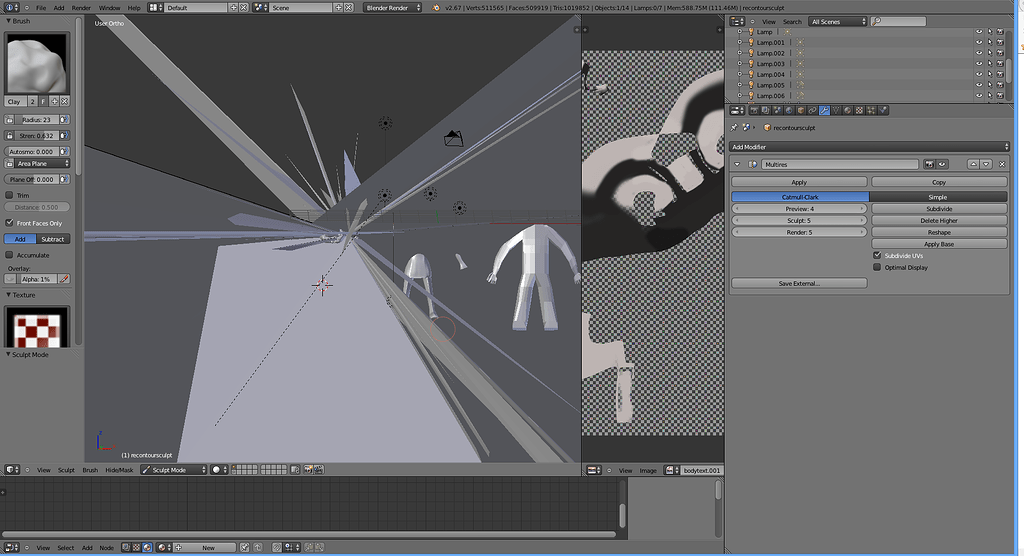Click the Apply modifier button
This screenshot has width=1024, height=556.
point(799,182)
